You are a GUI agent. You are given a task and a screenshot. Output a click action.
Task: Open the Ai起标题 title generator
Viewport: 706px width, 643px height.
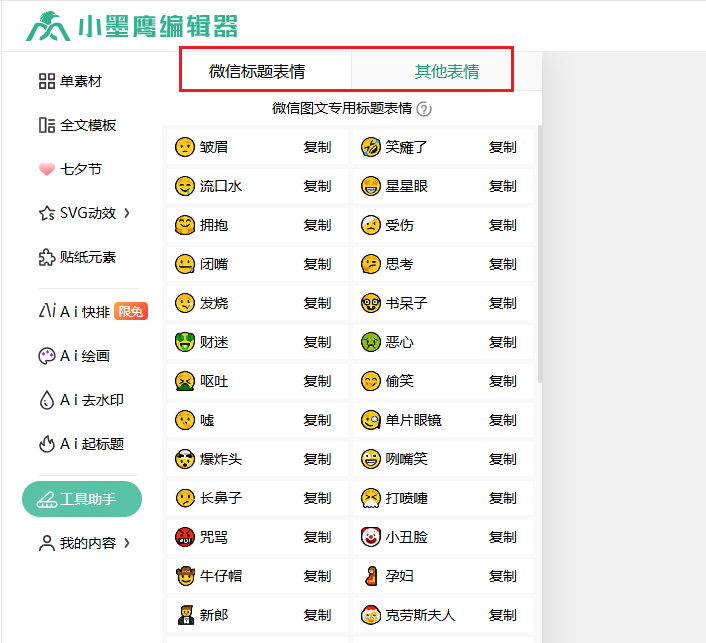81,444
